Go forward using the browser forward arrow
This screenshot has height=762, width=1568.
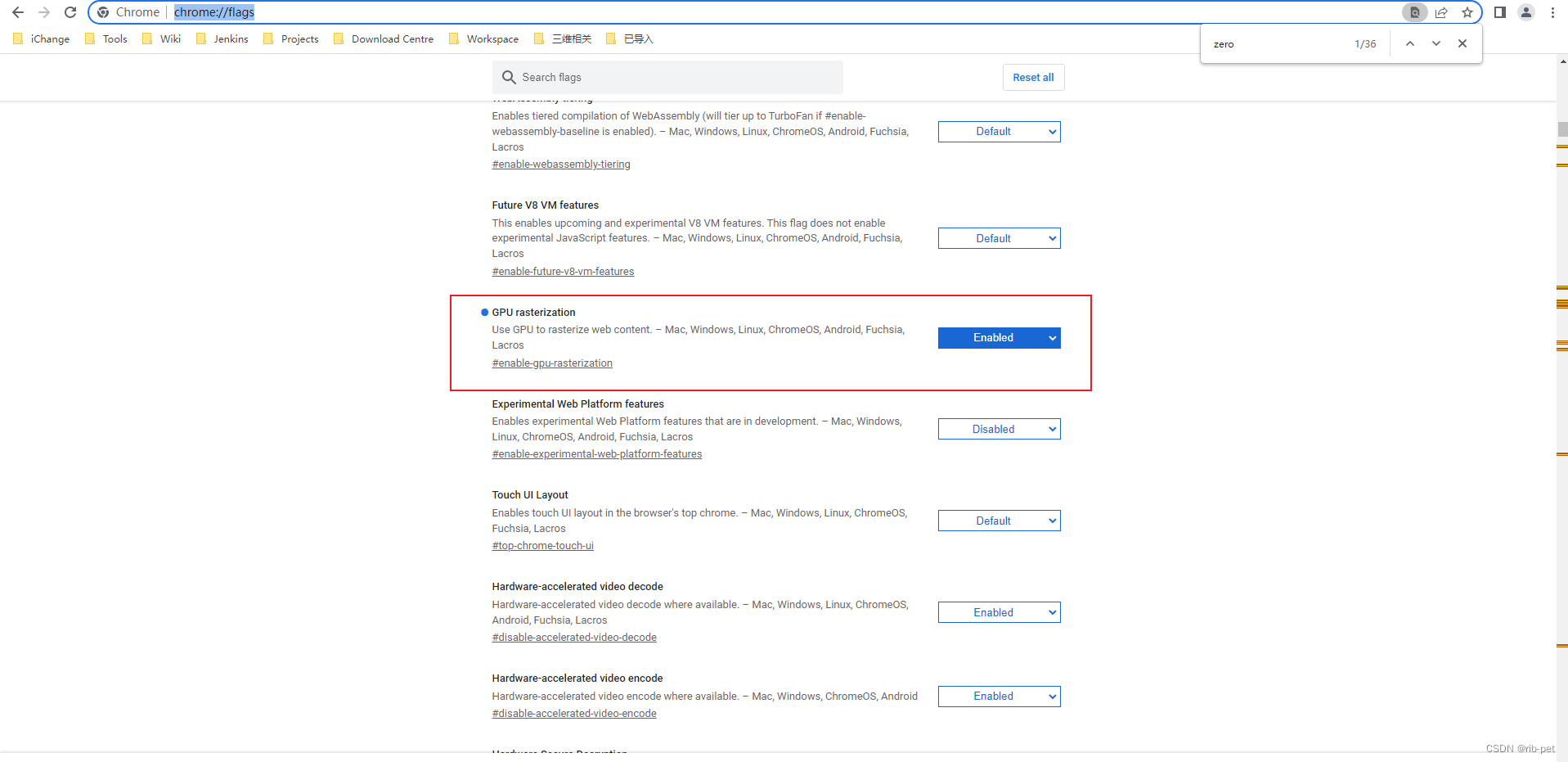point(44,12)
